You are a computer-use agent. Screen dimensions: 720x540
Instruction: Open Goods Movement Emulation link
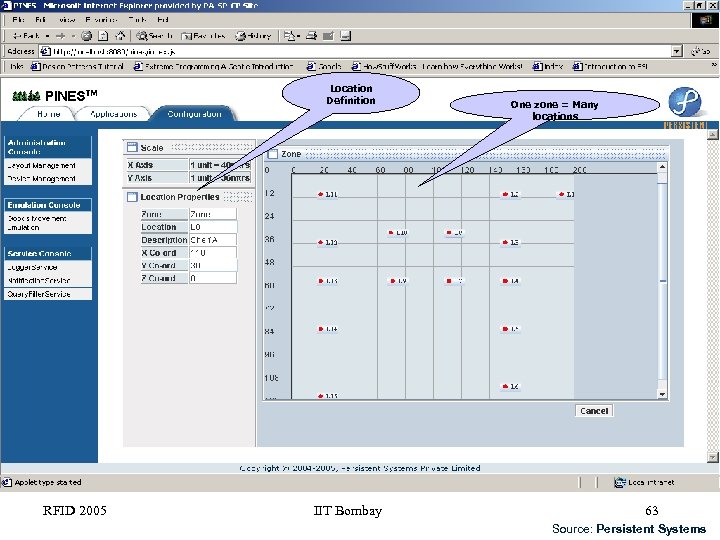pos(48,223)
